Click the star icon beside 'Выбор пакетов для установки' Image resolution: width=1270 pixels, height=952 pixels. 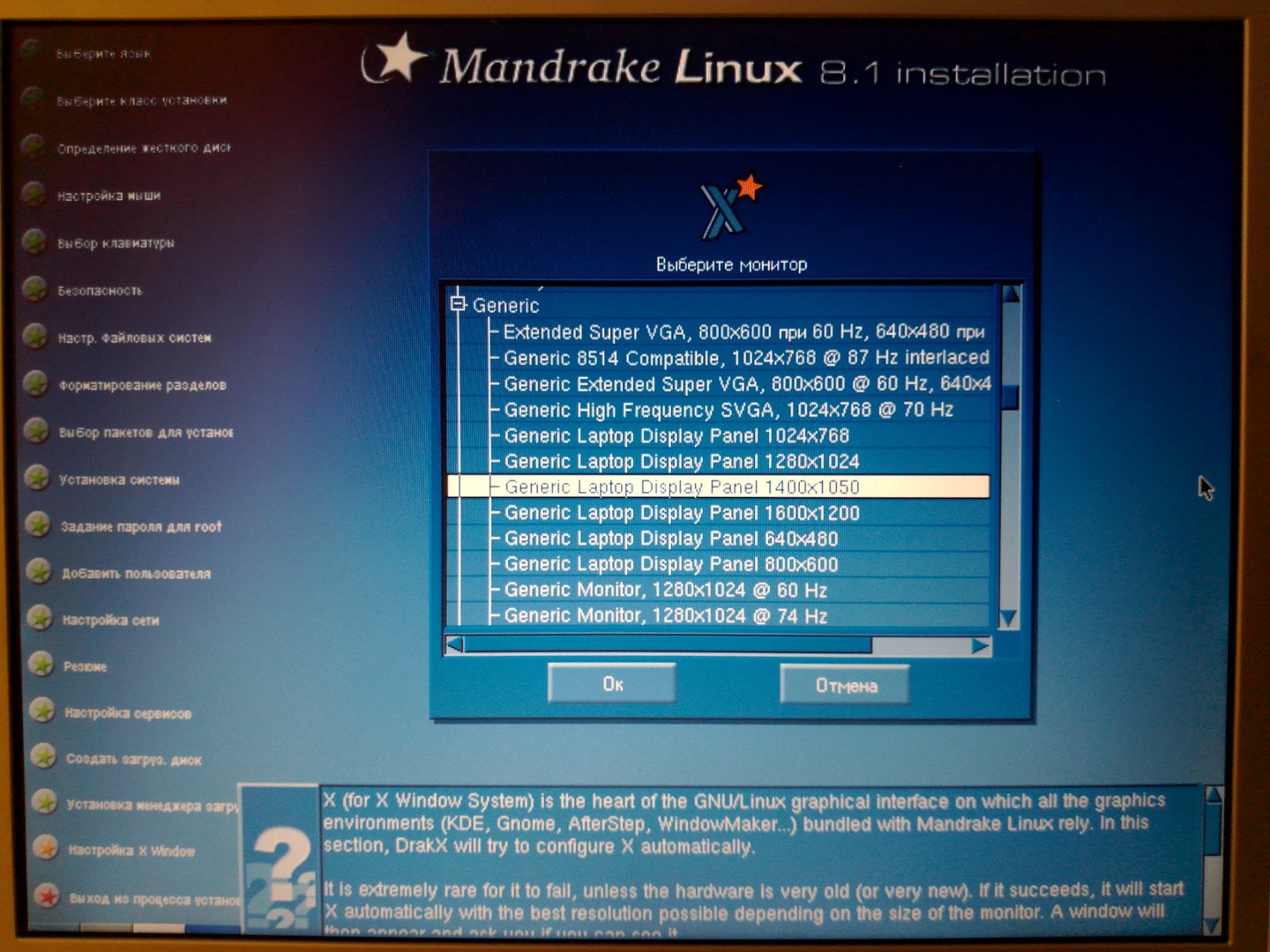(36, 430)
